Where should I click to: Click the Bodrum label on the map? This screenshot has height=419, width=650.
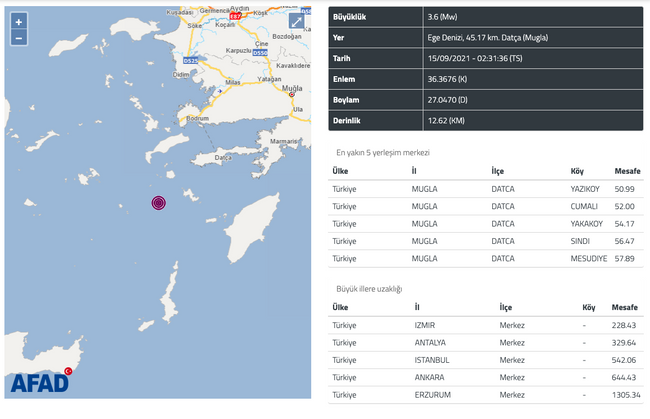pos(196,119)
